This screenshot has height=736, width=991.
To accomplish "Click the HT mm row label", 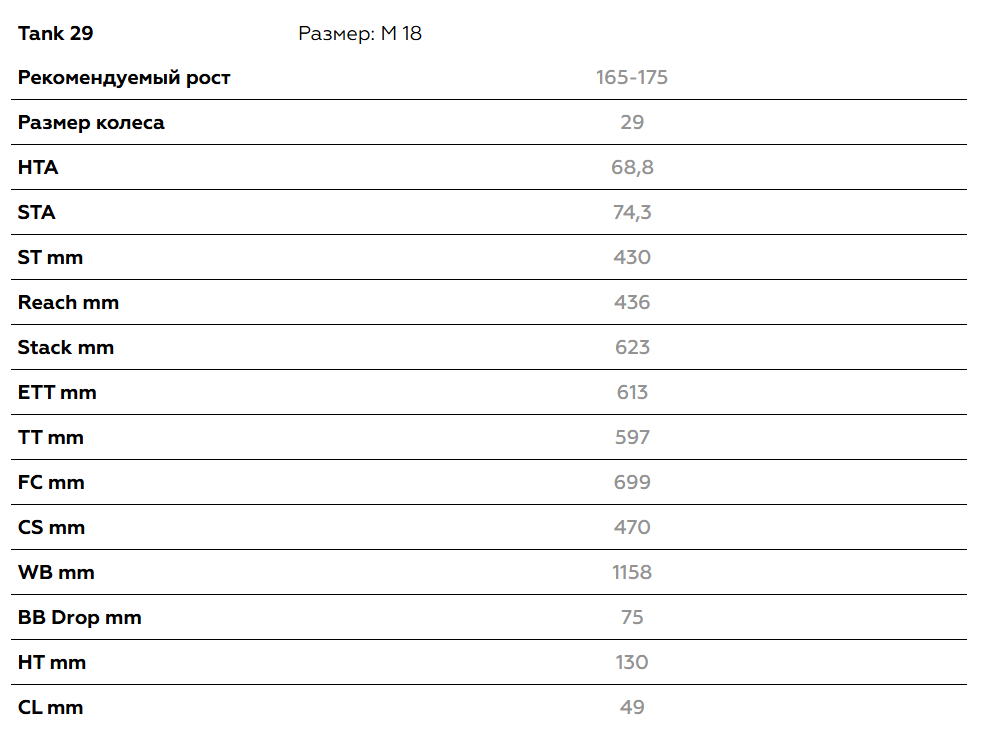I will (x=52, y=662).
